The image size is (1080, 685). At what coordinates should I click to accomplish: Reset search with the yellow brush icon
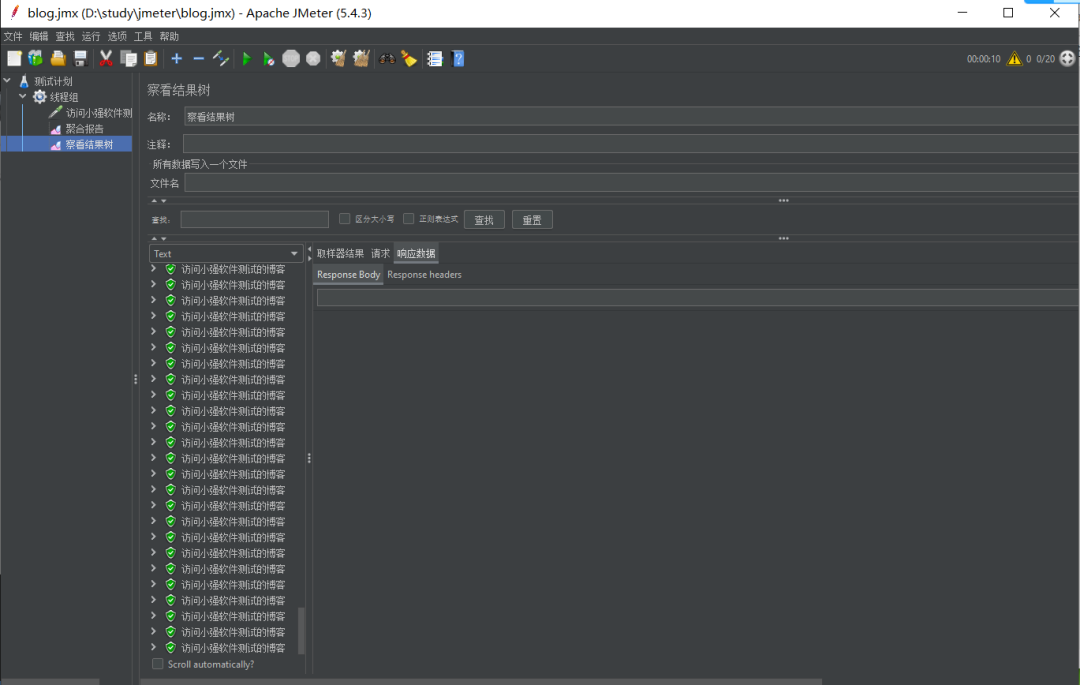click(x=409, y=59)
